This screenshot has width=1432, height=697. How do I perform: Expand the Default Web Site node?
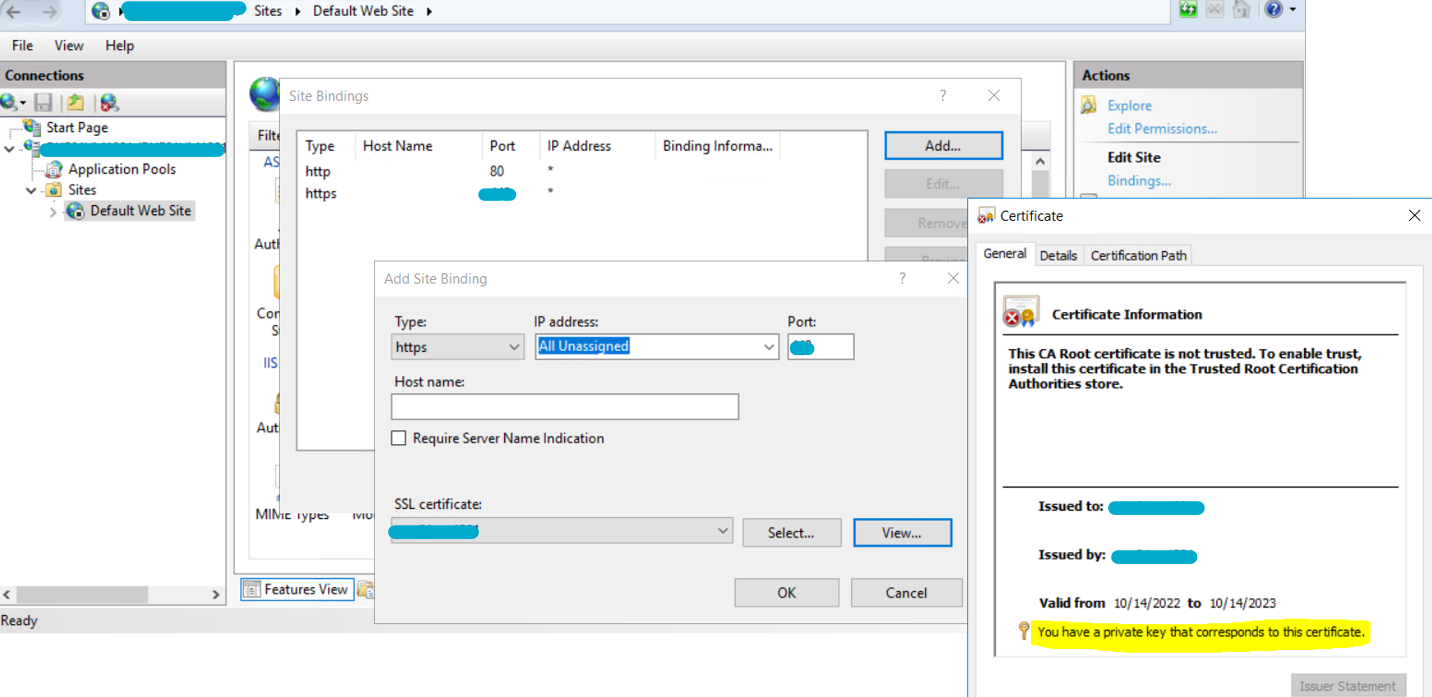[x=53, y=211]
